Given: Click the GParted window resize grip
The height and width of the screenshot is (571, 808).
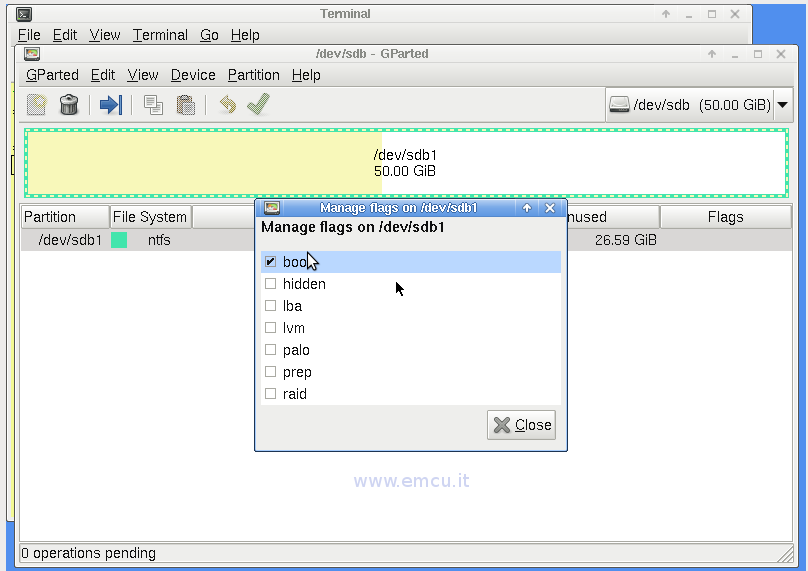Looking at the screenshot, I should pyautogui.click(x=785, y=553).
